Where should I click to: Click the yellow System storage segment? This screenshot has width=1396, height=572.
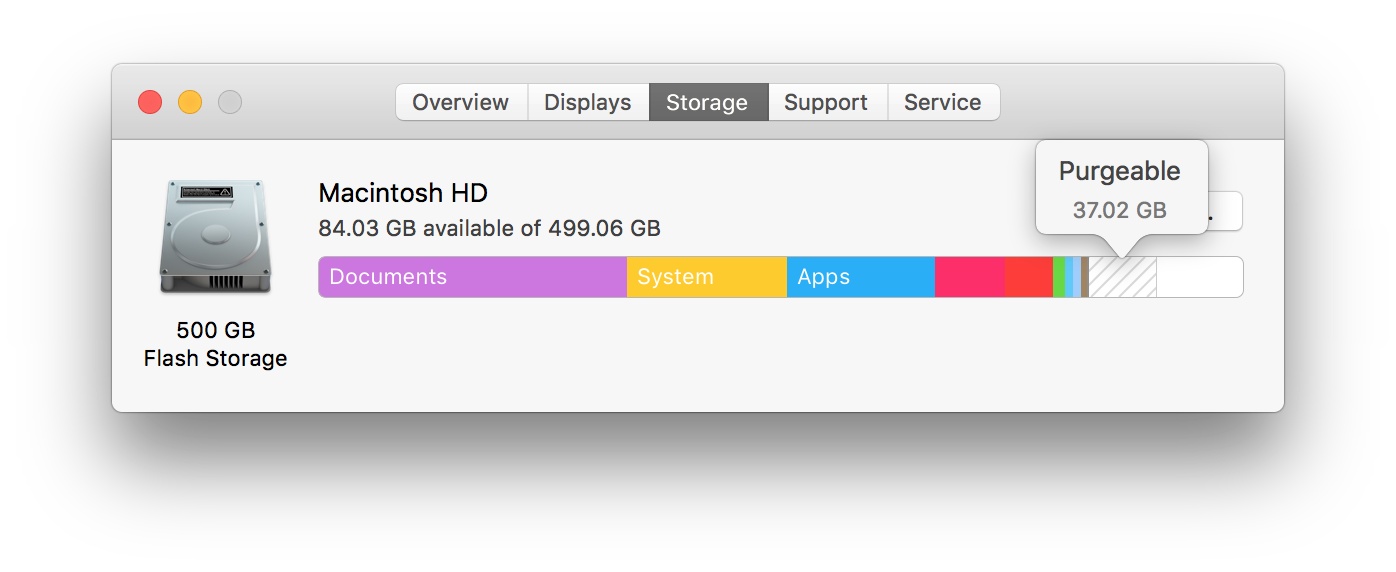(706, 277)
